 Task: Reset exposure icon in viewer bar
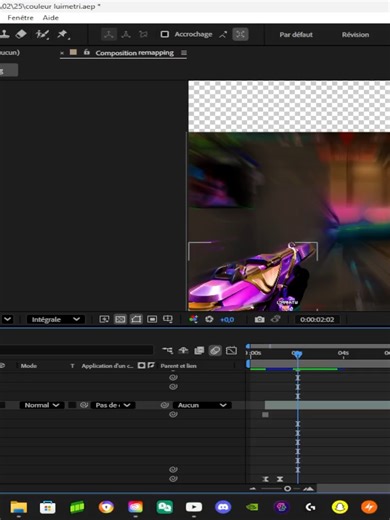tap(209, 319)
